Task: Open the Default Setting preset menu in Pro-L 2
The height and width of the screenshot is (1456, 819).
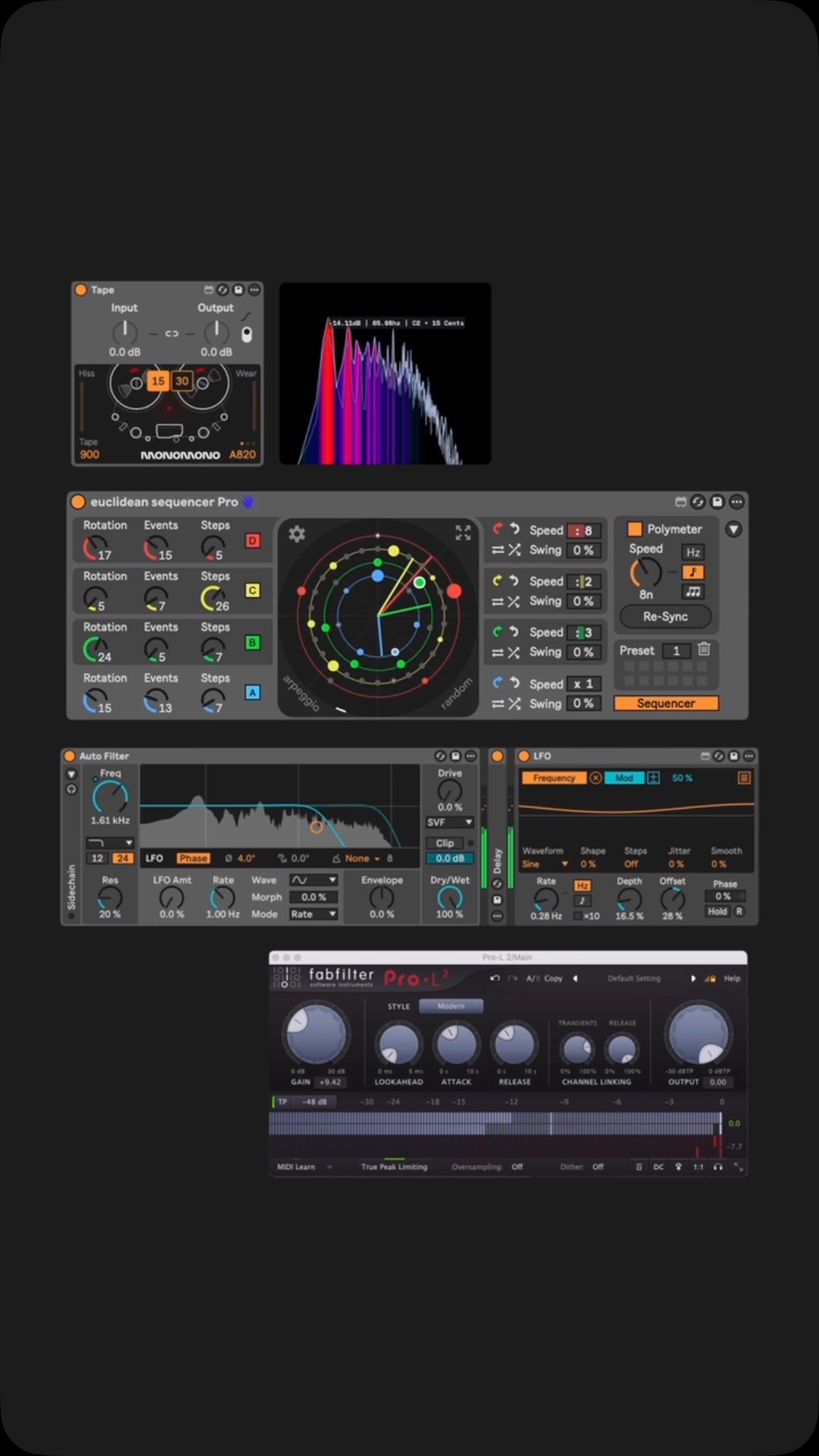Action: pos(634,978)
